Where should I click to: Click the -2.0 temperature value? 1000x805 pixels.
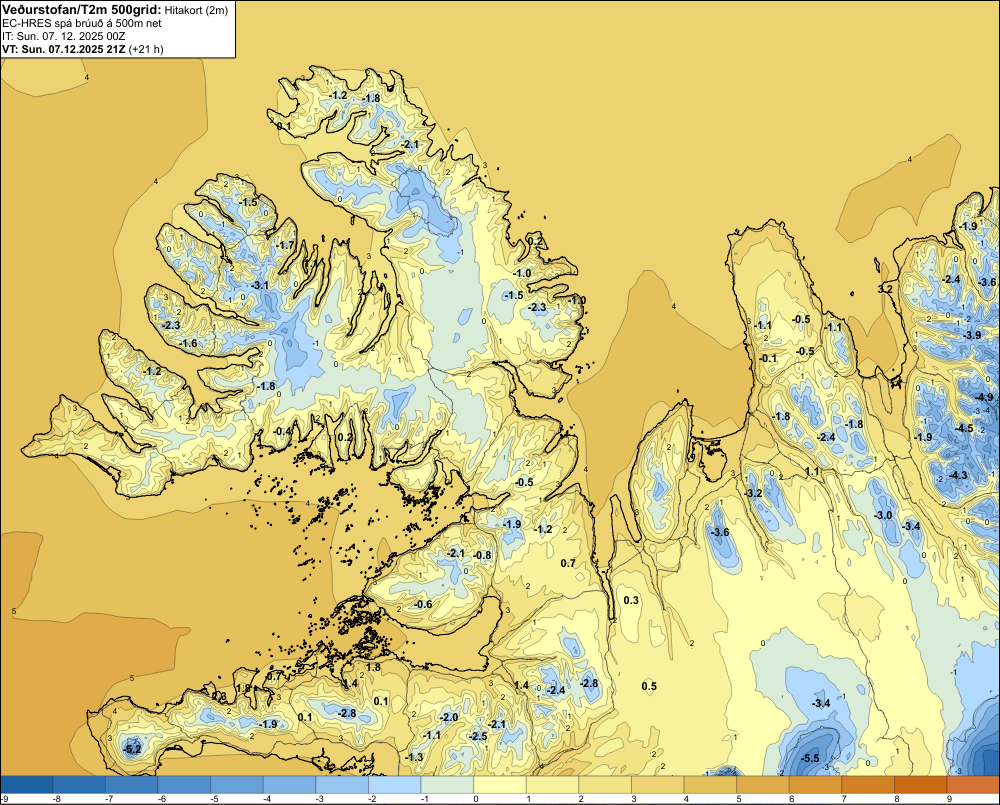(x=449, y=718)
